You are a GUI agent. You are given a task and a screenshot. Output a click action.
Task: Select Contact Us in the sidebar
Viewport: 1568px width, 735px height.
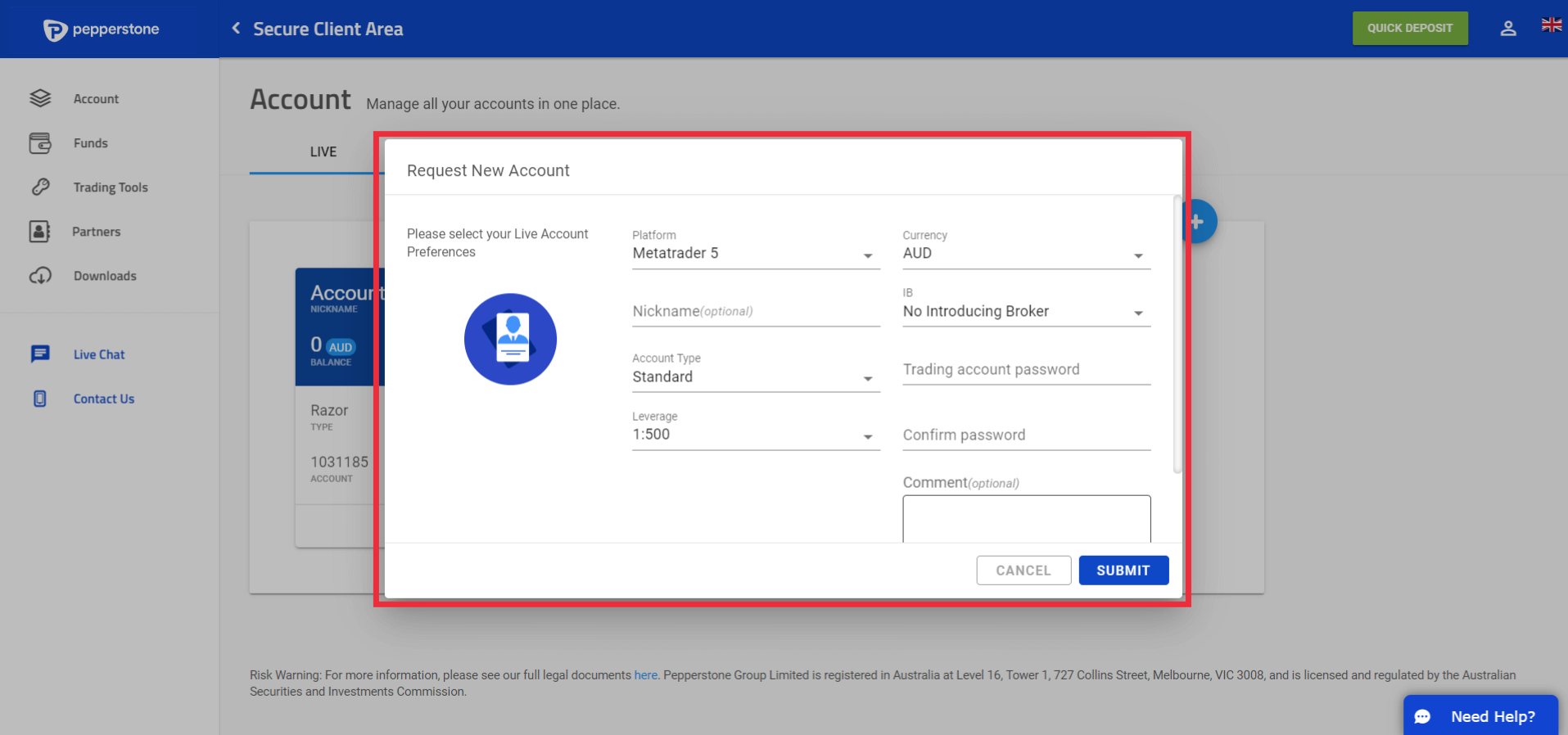[x=104, y=399]
